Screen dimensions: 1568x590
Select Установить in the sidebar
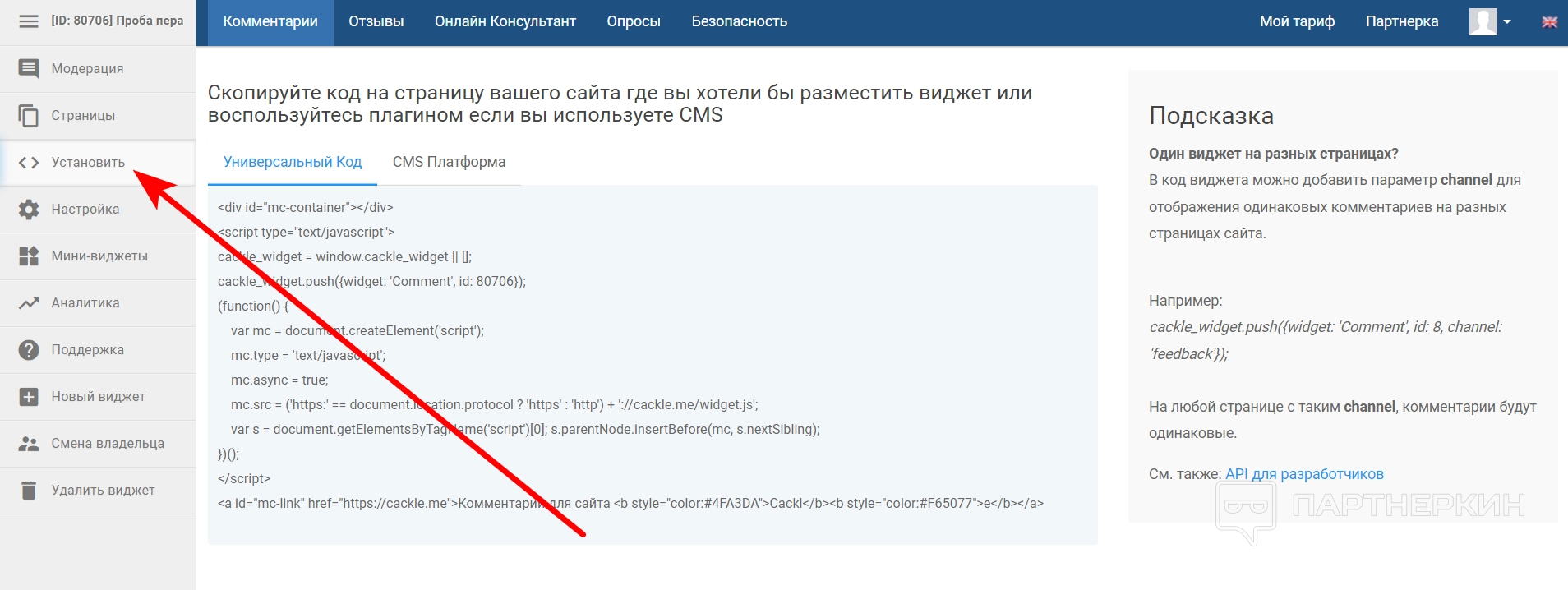tap(98, 163)
